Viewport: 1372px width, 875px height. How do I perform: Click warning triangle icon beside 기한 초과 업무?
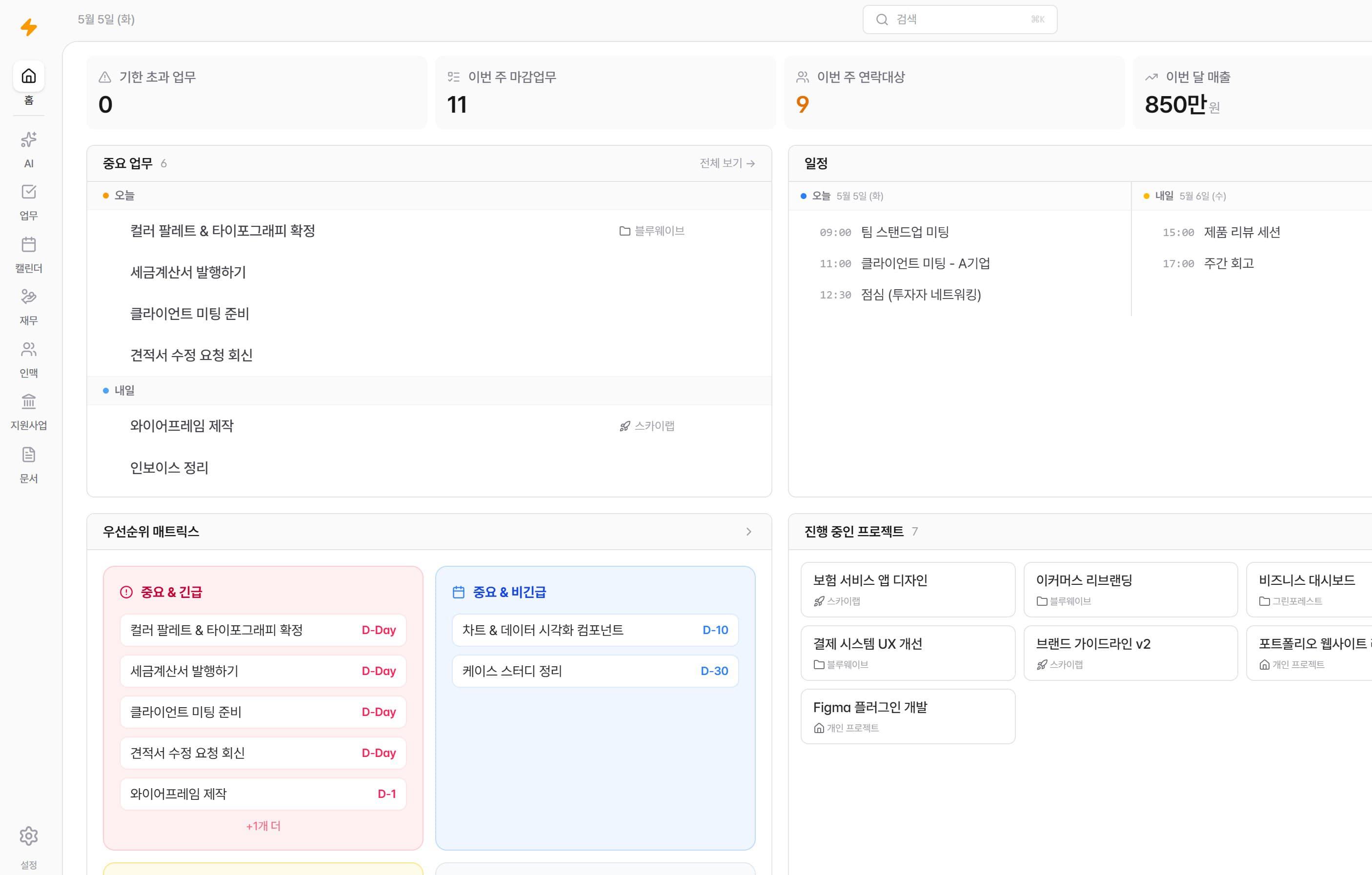point(105,77)
